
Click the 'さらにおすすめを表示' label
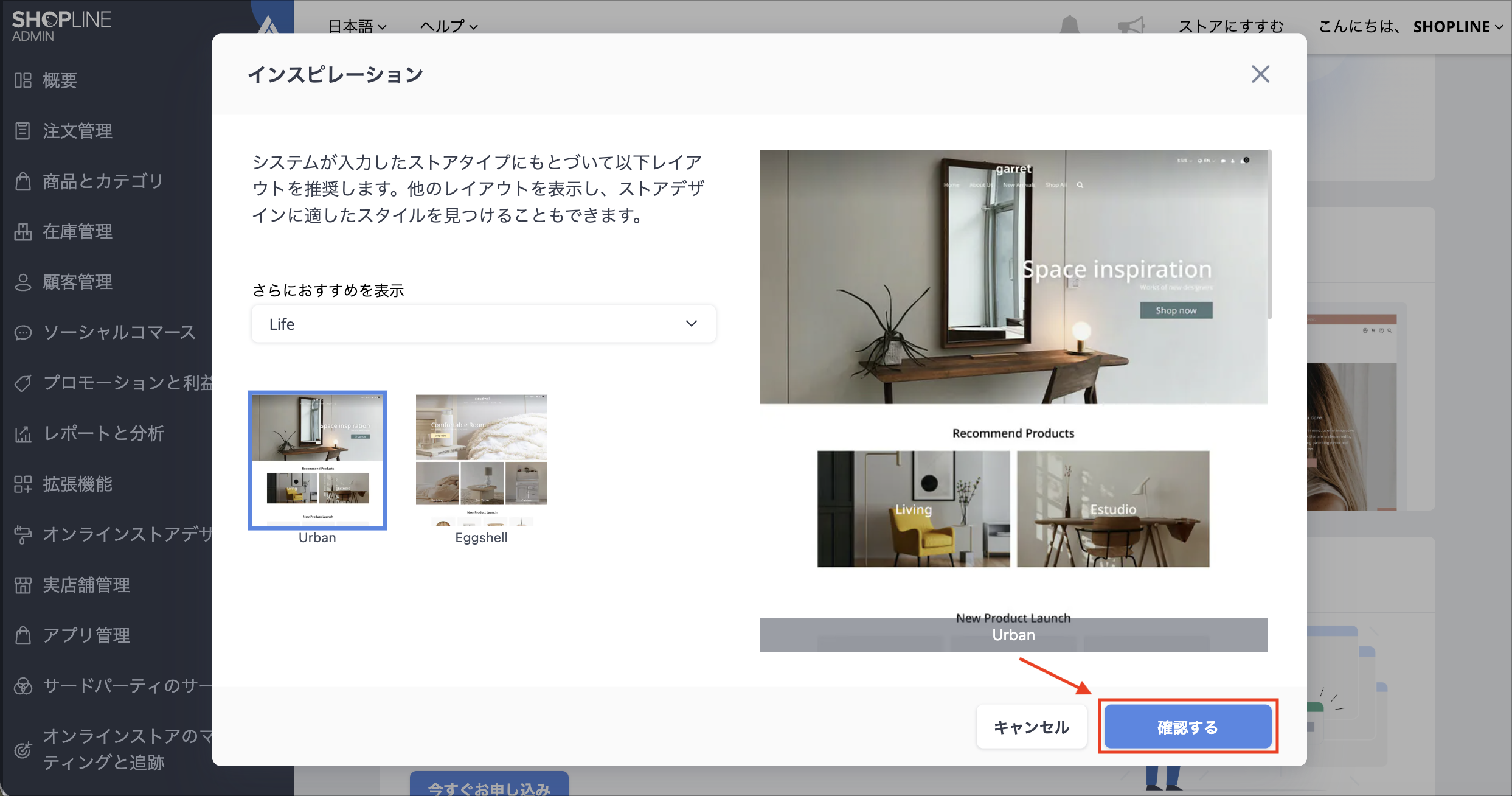click(x=328, y=290)
